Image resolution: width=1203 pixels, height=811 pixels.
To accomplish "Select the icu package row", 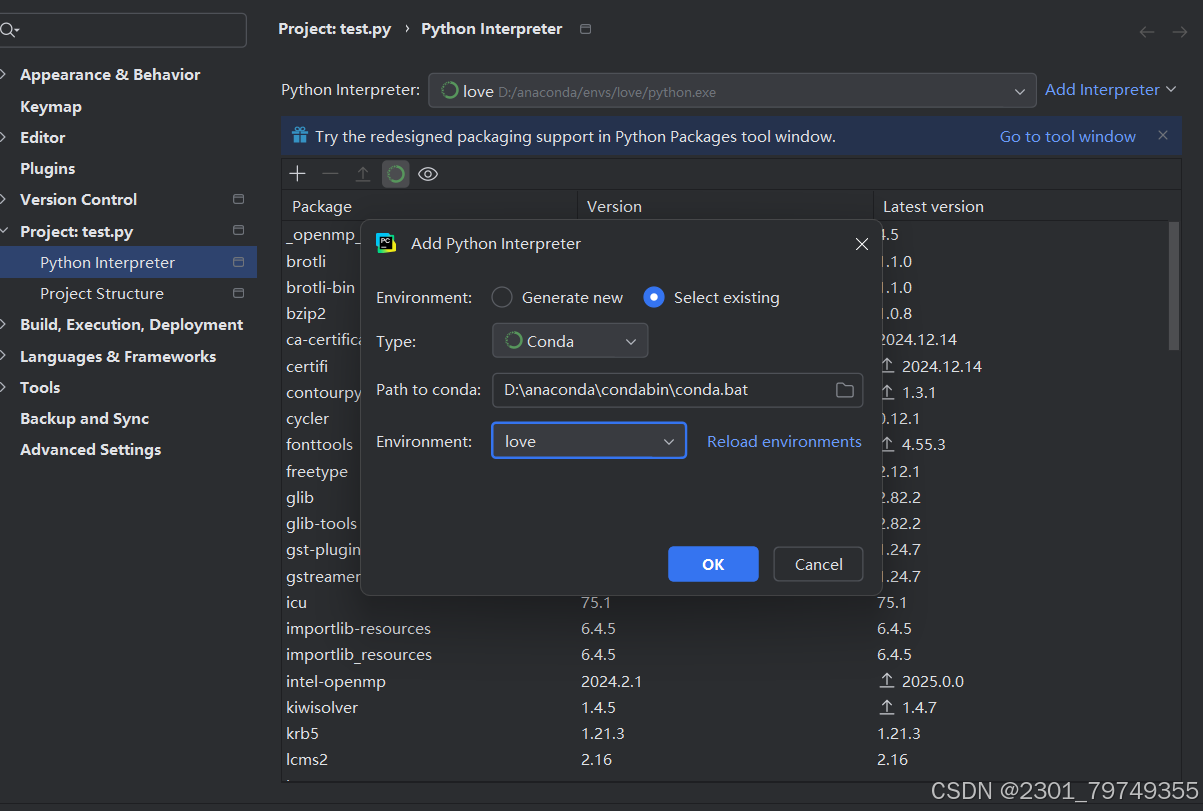I will pos(725,602).
